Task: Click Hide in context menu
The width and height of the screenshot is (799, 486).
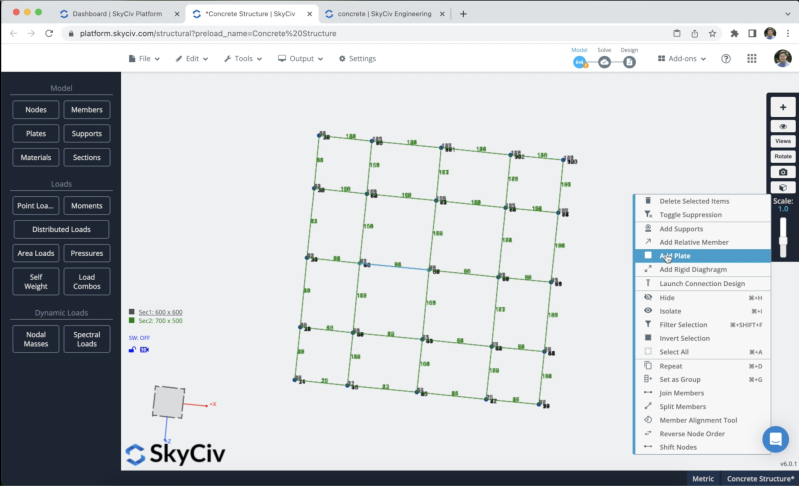Action: 703,298
